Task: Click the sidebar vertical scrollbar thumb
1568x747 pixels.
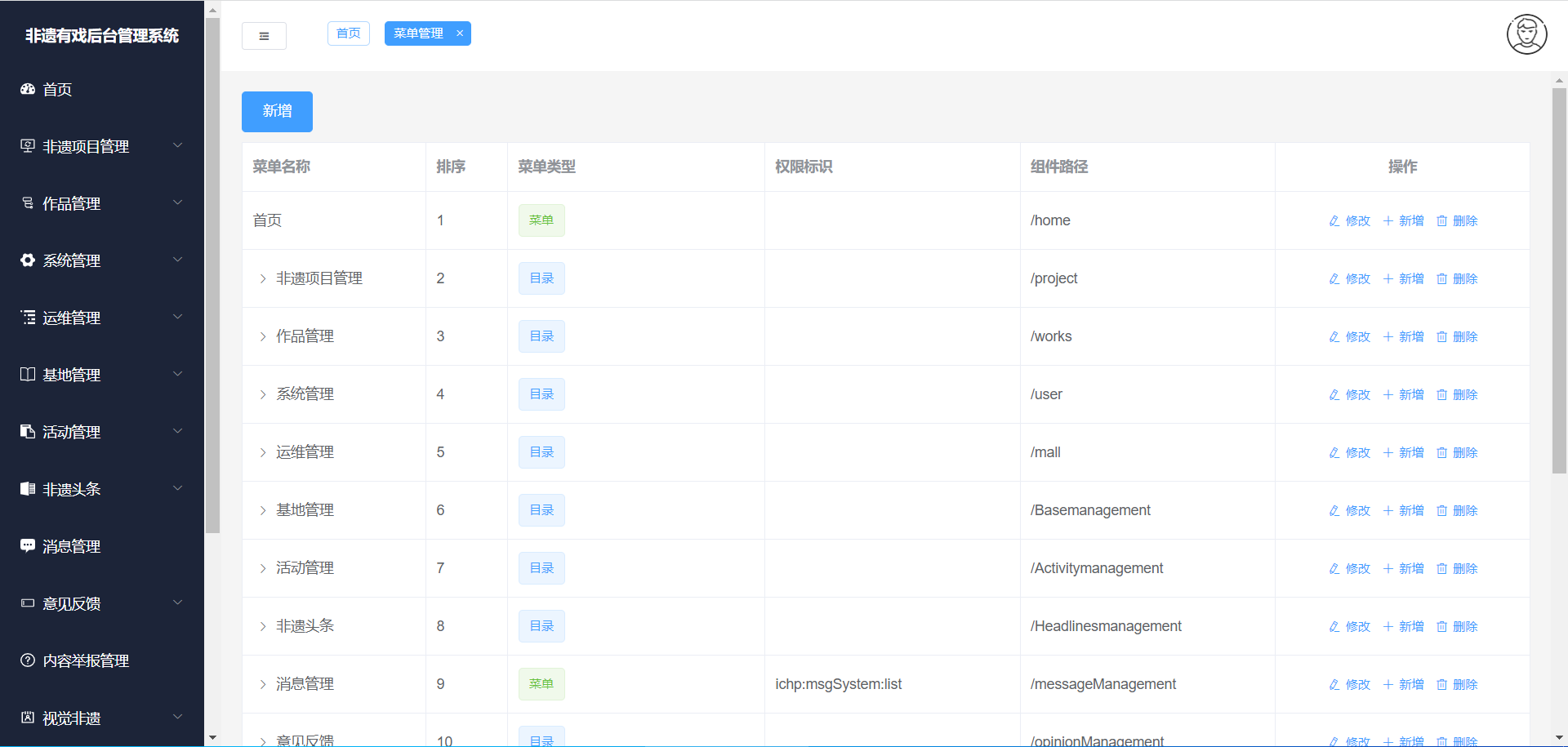Action: (x=212, y=275)
